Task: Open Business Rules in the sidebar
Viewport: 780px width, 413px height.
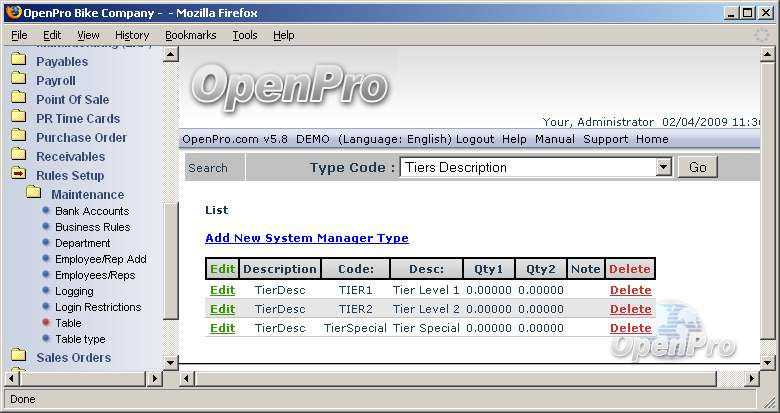Action: (92, 227)
